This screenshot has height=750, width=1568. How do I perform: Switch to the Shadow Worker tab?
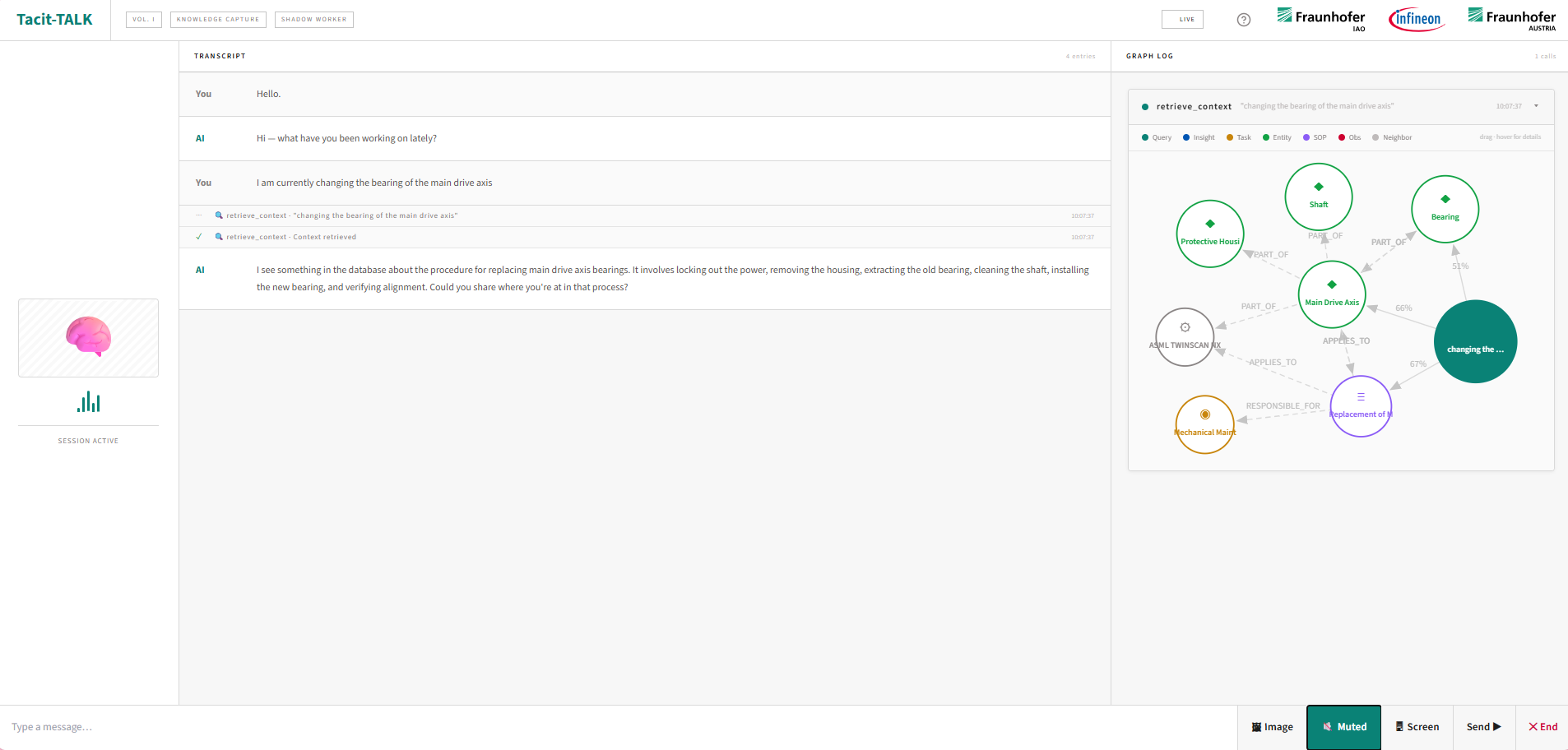(313, 20)
